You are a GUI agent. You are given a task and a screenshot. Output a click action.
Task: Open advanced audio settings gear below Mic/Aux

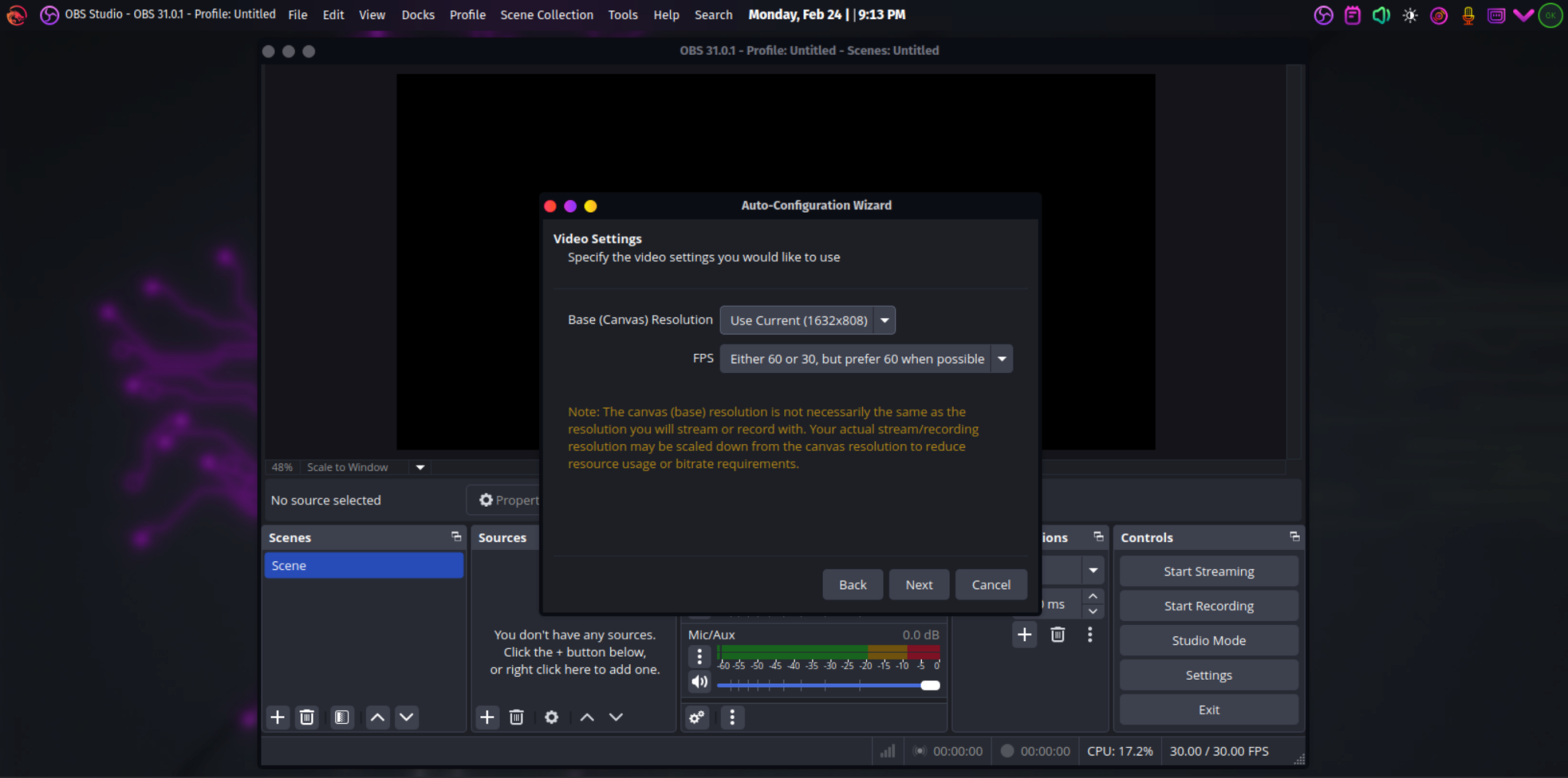pos(695,718)
